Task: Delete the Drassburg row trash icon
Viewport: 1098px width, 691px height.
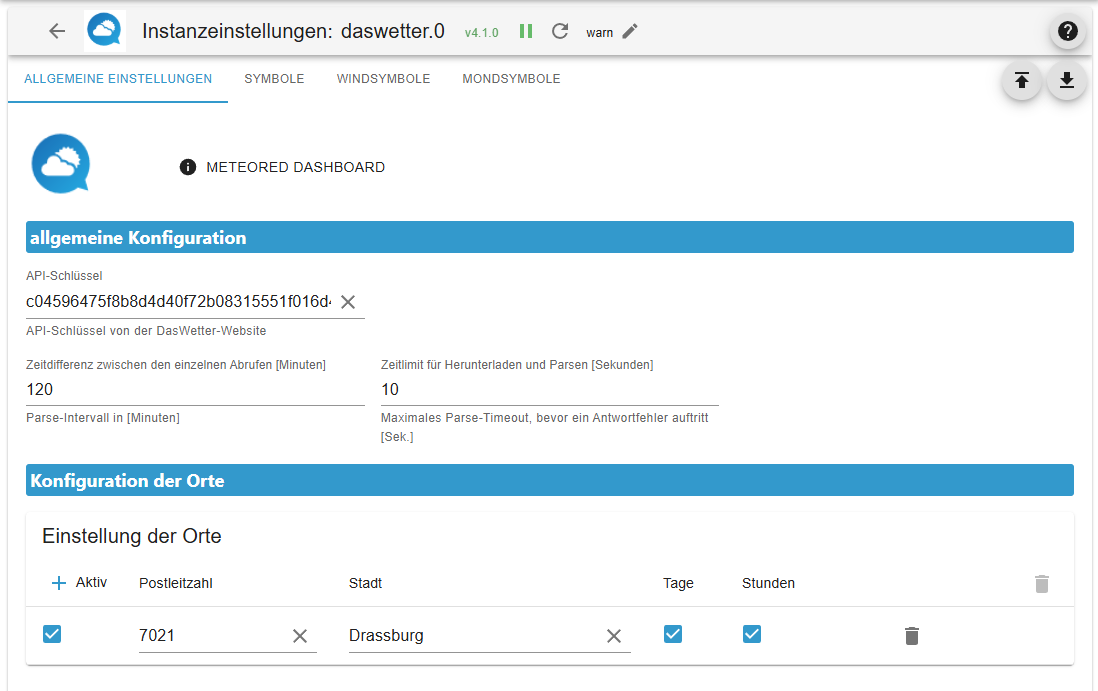Action: point(912,636)
